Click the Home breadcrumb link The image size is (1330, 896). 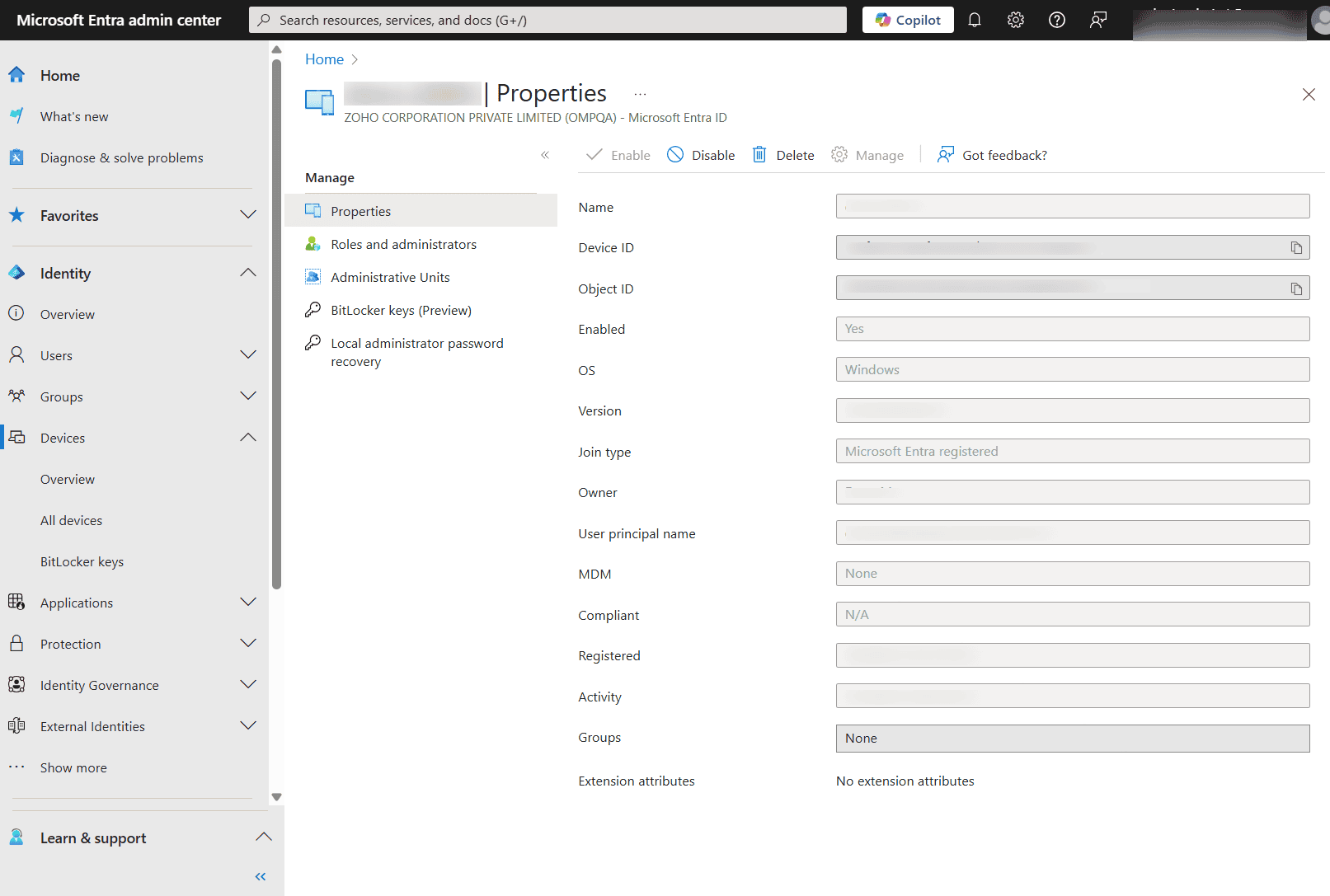click(x=324, y=59)
